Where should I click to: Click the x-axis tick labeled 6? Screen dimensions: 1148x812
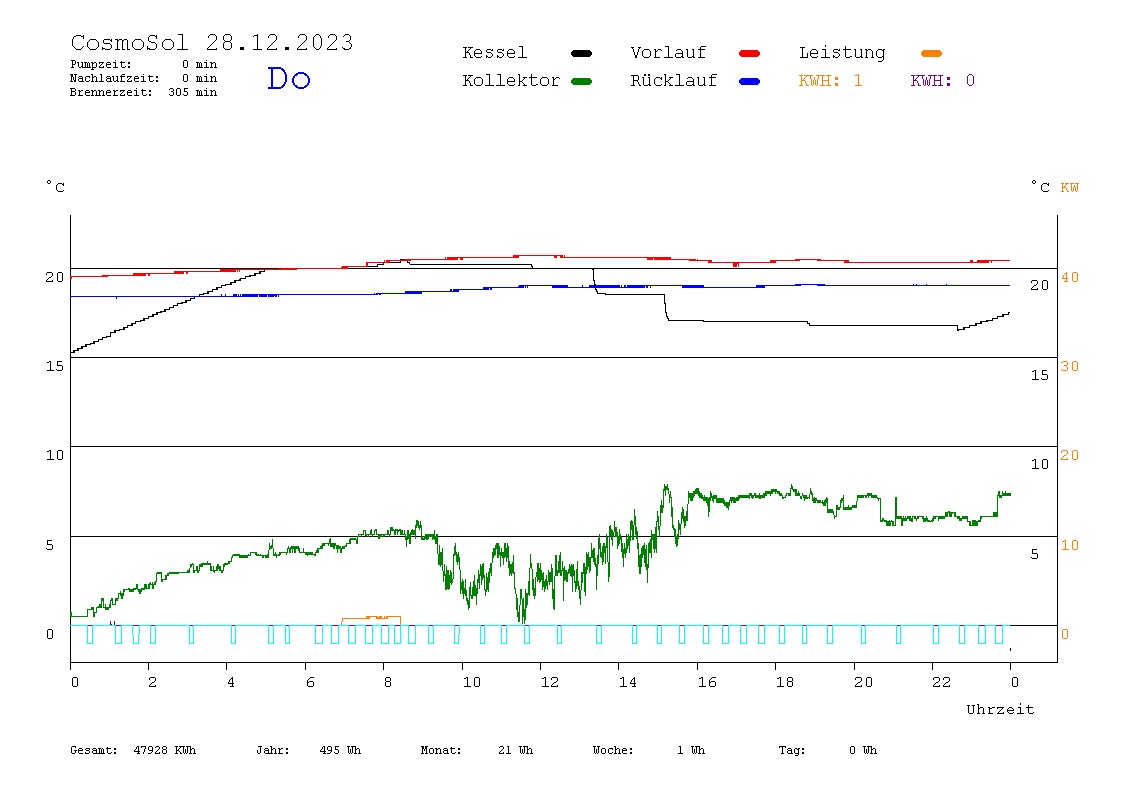tap(310, 682)
